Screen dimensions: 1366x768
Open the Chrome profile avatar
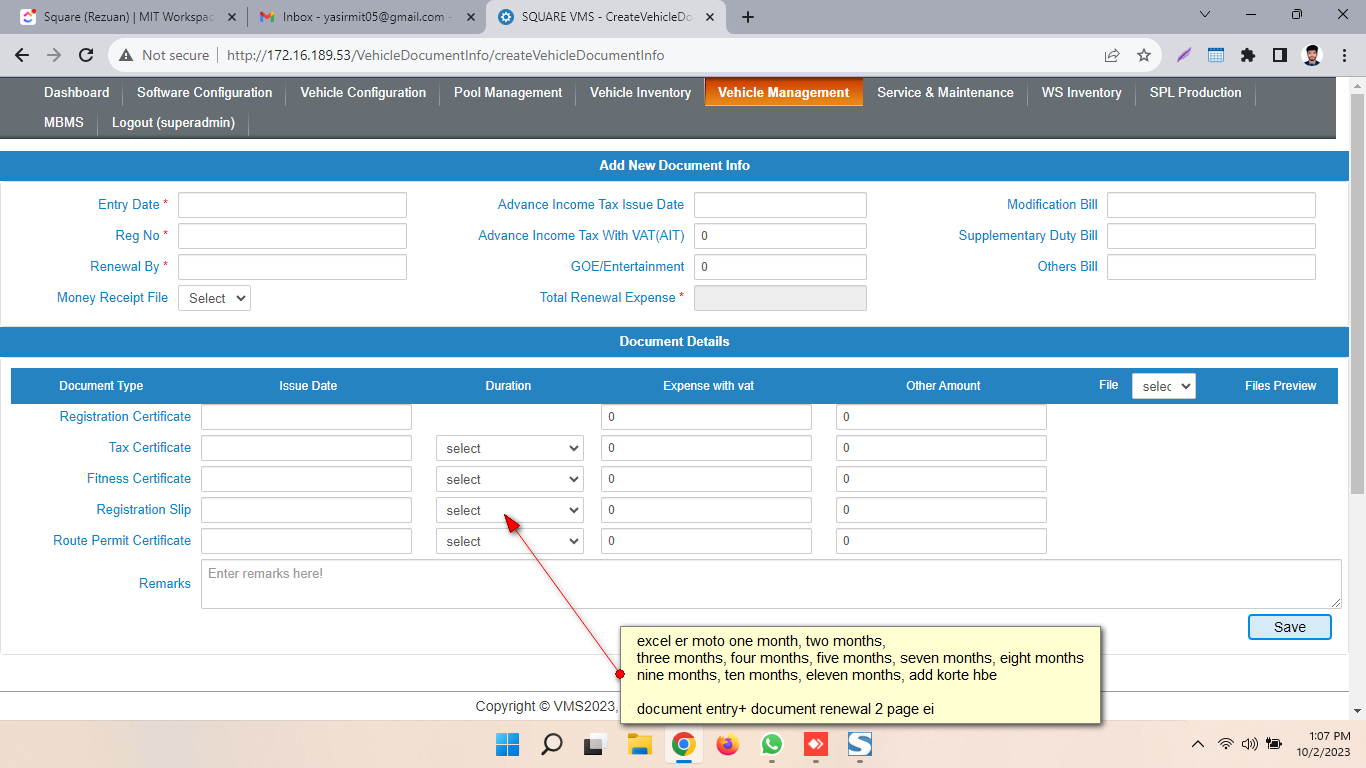1312,56
